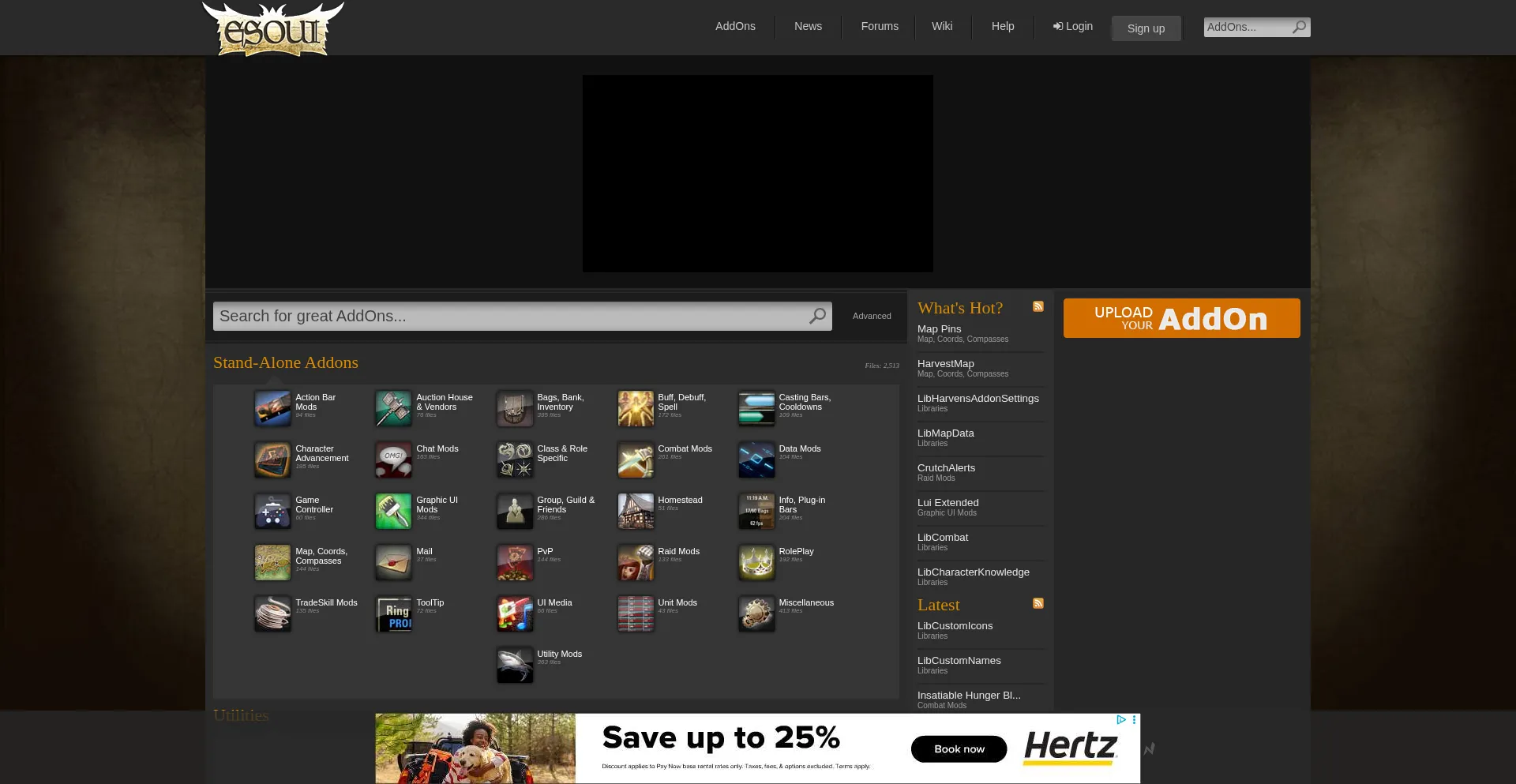Image resolution: width=1516 pixels, height=784 pixels.
Task: Click the black video ad area
Action: pos(758,174)
